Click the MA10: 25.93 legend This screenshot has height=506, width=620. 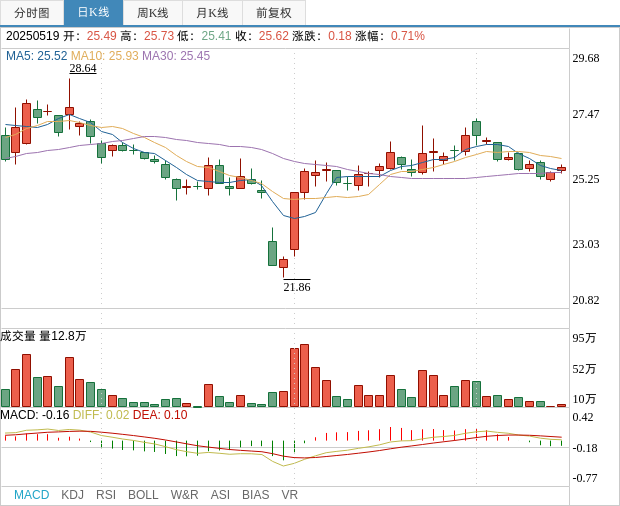(105, 56)
